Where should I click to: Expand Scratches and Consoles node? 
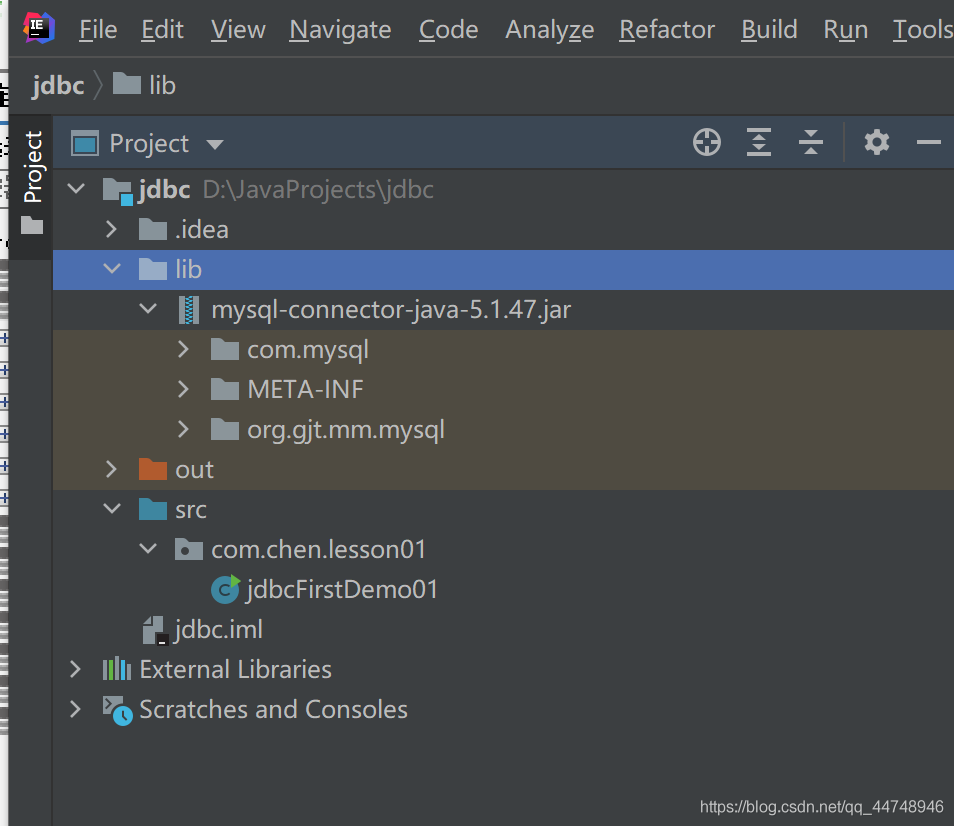click(x=75, y=709)
